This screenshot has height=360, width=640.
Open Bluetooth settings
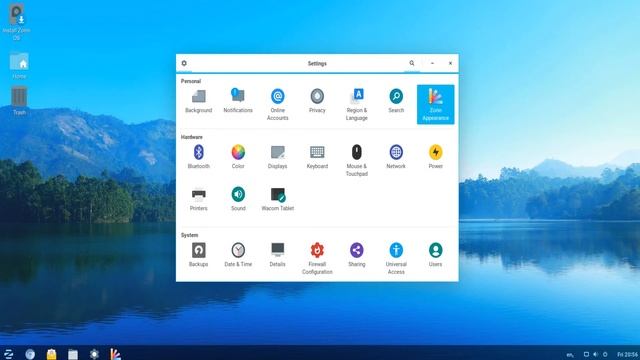[x=198, y=157]
